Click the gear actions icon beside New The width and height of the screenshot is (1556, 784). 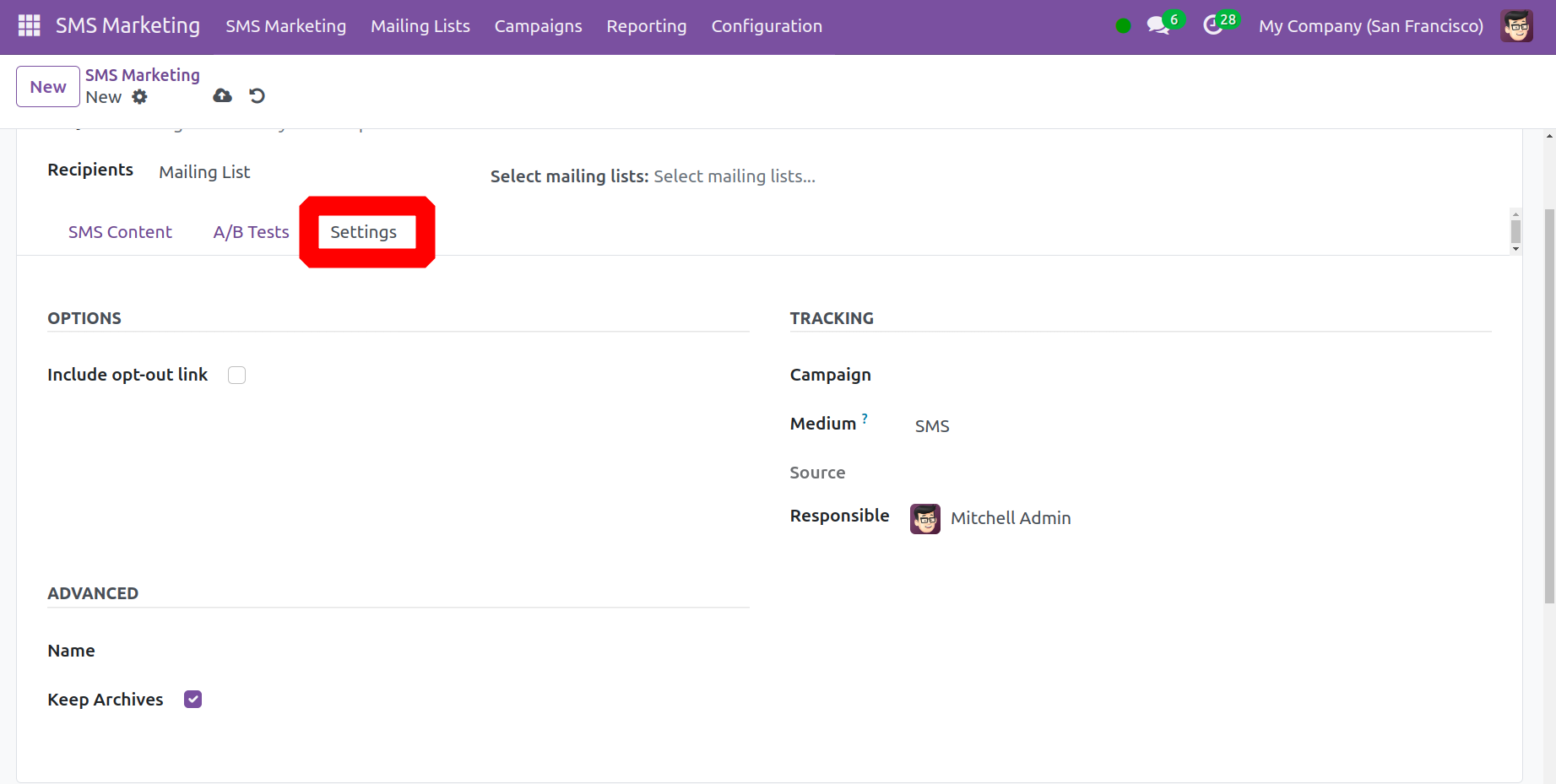(140, 97)
